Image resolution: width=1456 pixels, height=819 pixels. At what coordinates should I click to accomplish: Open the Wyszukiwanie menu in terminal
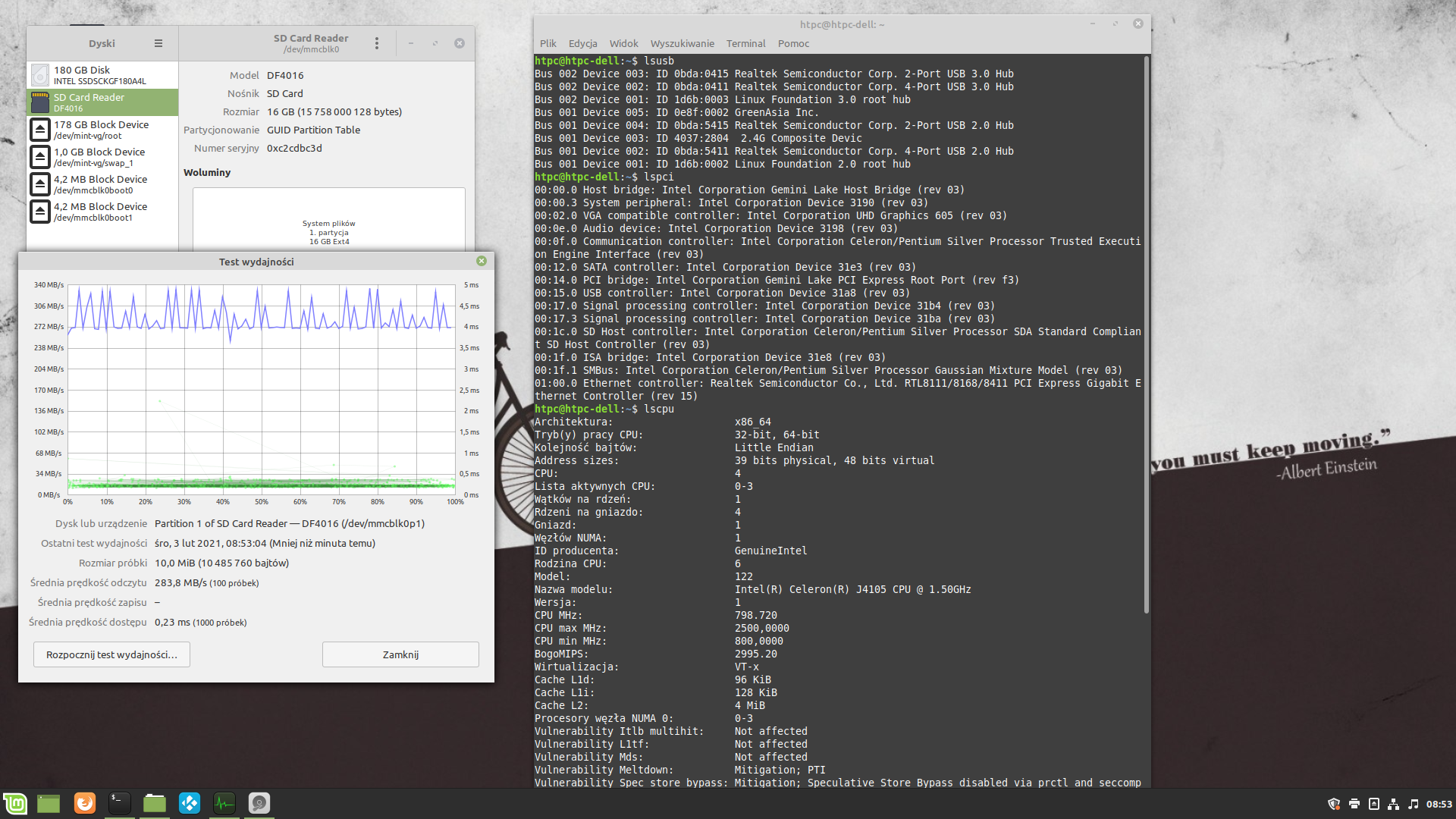(682, 43)
